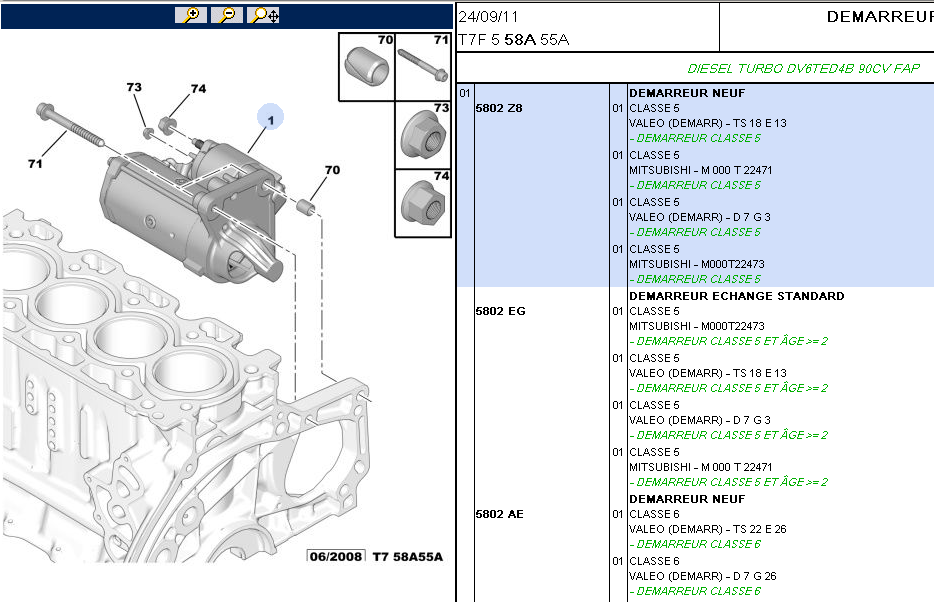The image size is (934, 606).
Task: Select the part 74 nut thumbnail
Action: pyautogui.click(x=424, y=203)
